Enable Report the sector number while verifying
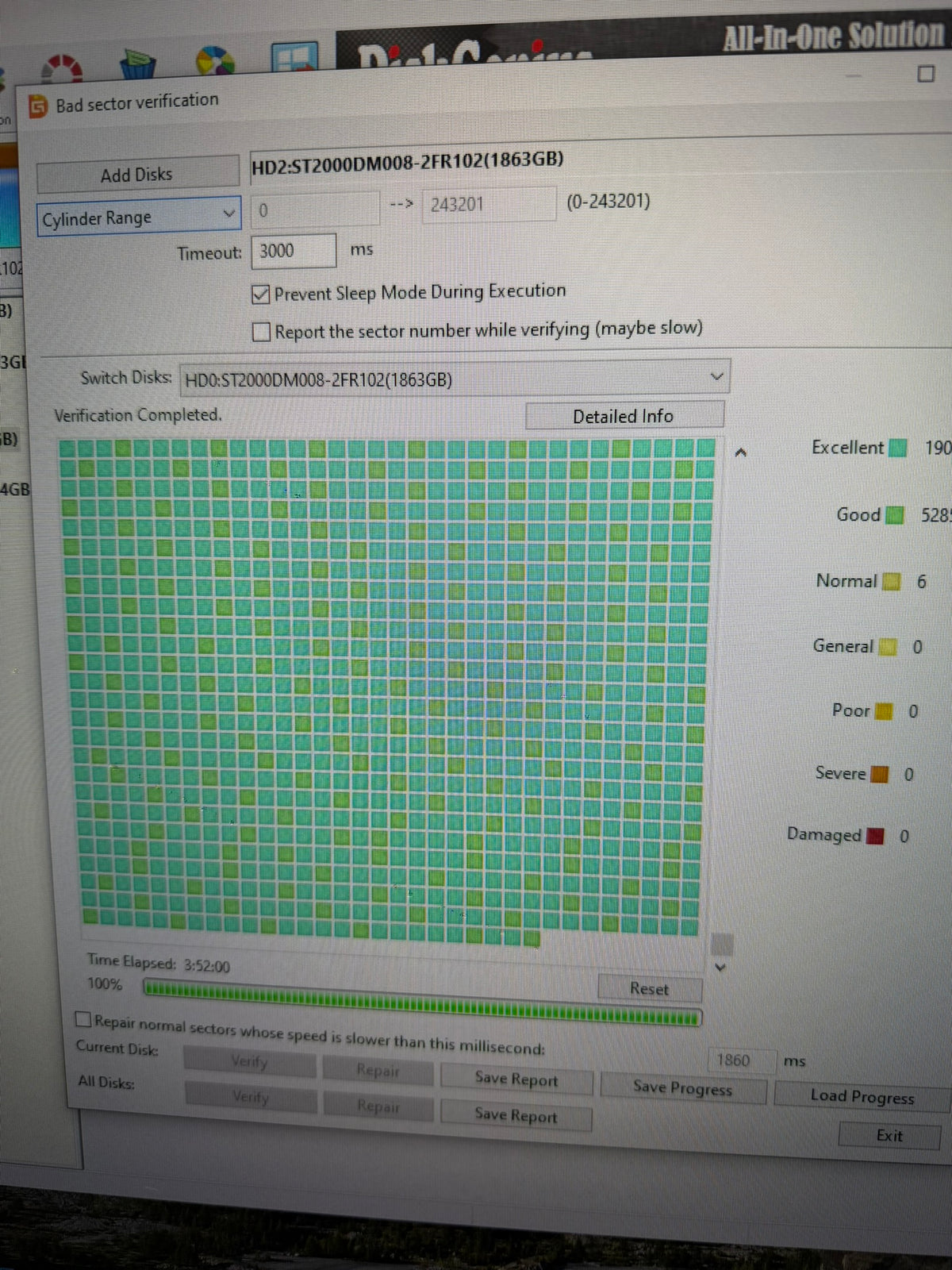This screenshot has width=952, height=1270. point(261,332)
